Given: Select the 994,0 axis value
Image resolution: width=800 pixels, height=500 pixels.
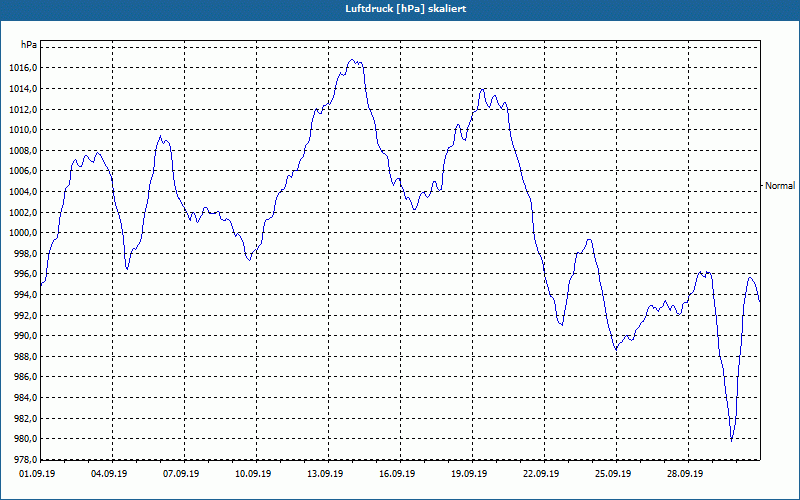Looking at the screenshot, I should (28, 295).
